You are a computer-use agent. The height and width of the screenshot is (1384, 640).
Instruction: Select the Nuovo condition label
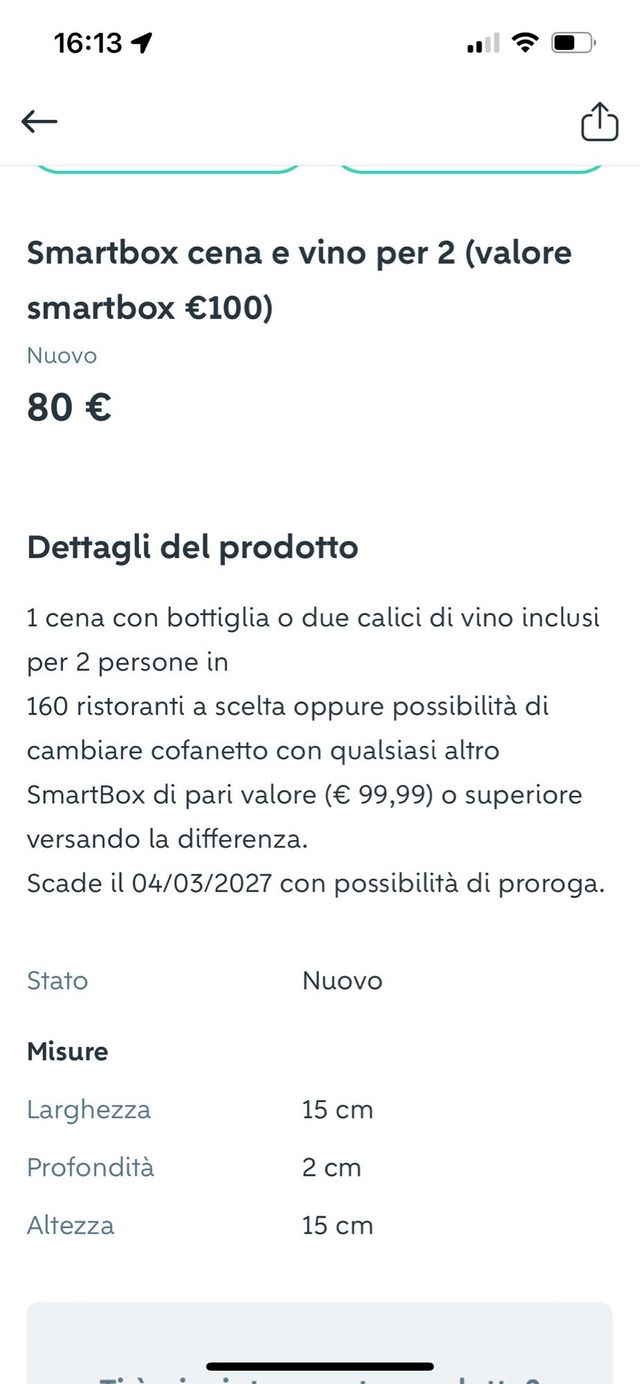pos(61,356)
